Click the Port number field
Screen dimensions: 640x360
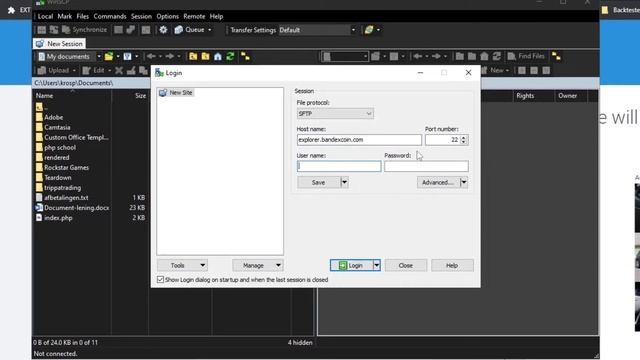(x=442, y=140)
